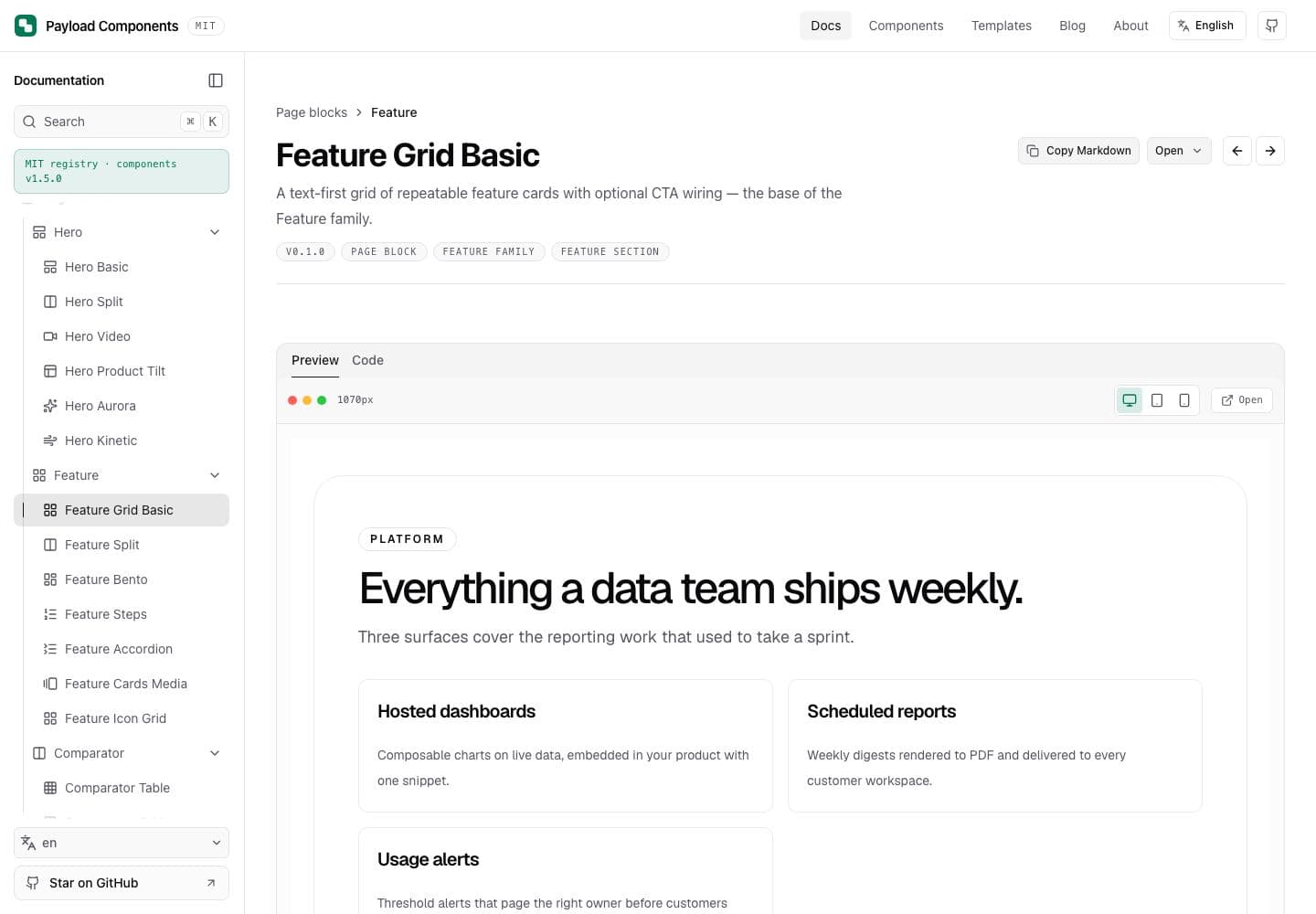Viewport: 1316px width, 914px height.
Task: Click the Feature Steps list icon
Action: click(50, 614)
